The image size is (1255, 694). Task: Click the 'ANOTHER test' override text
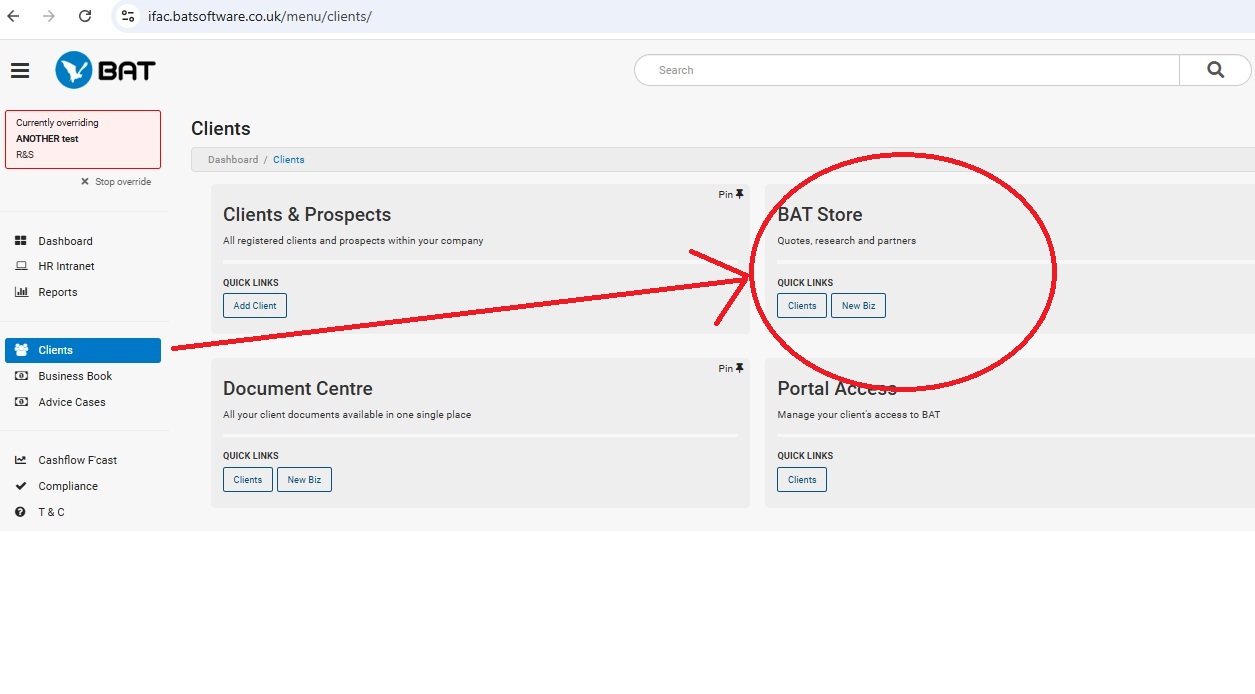pyautogui.click(x=47, y=139)
